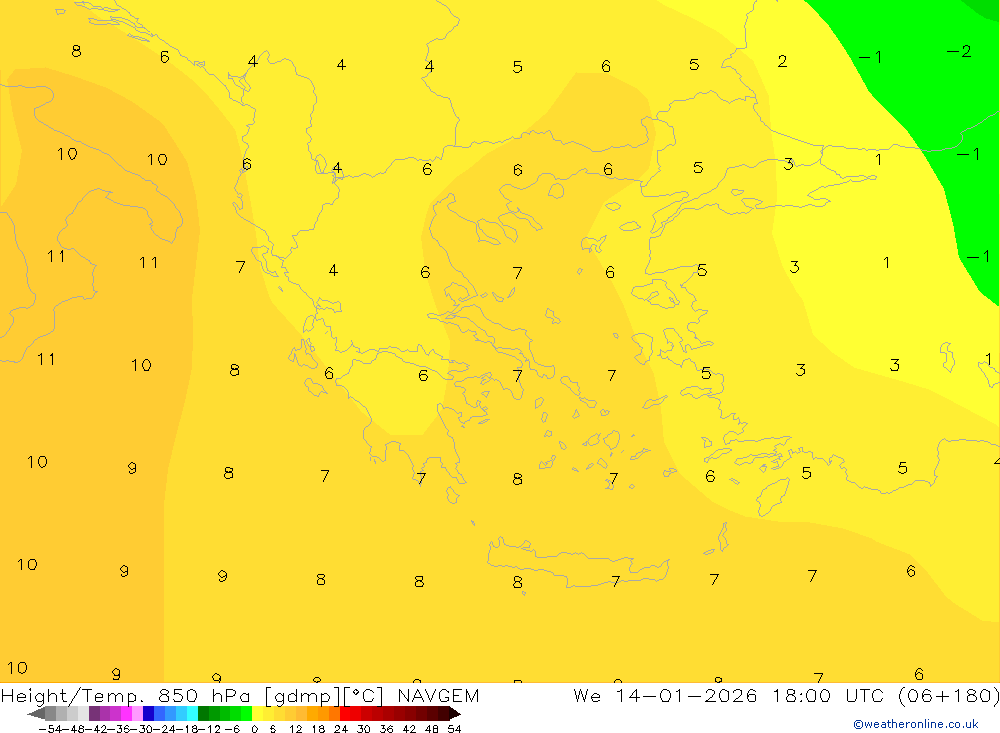Click the "[gdmp][°C]" units label
1000x733 pixels.
tap(324, 696)
